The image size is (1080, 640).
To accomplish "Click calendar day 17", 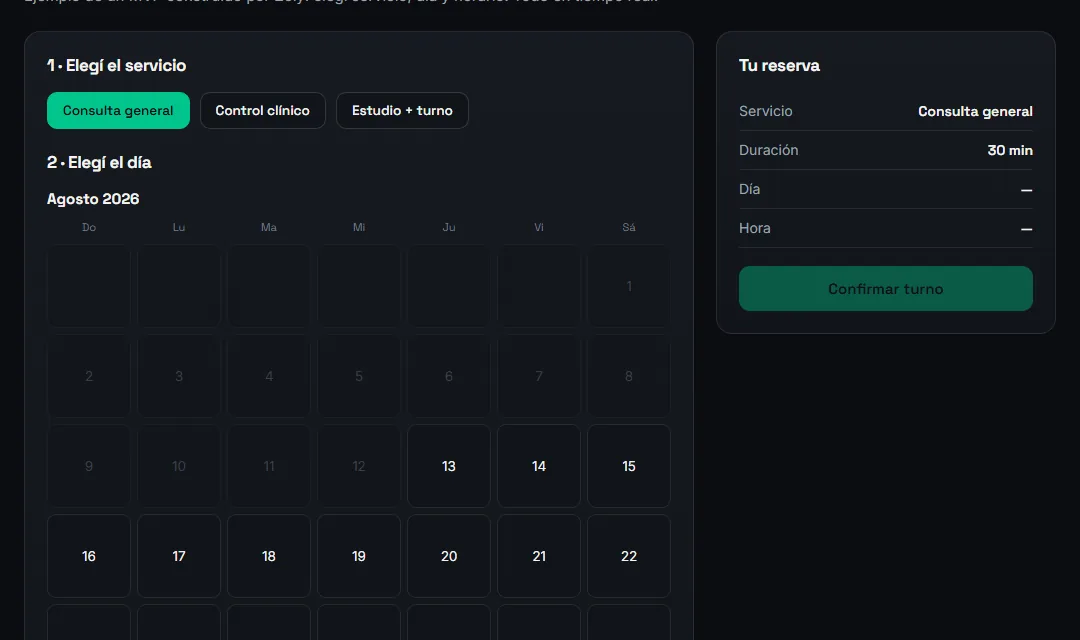I will tap(179, 556).
